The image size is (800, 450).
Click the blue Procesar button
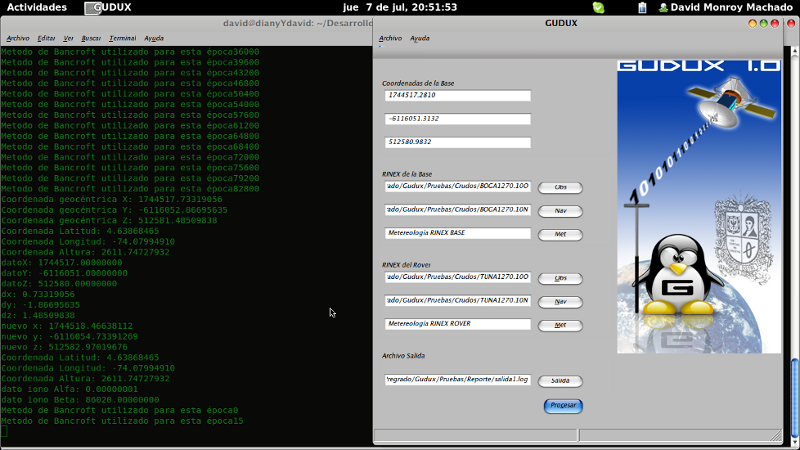(563, 406)
